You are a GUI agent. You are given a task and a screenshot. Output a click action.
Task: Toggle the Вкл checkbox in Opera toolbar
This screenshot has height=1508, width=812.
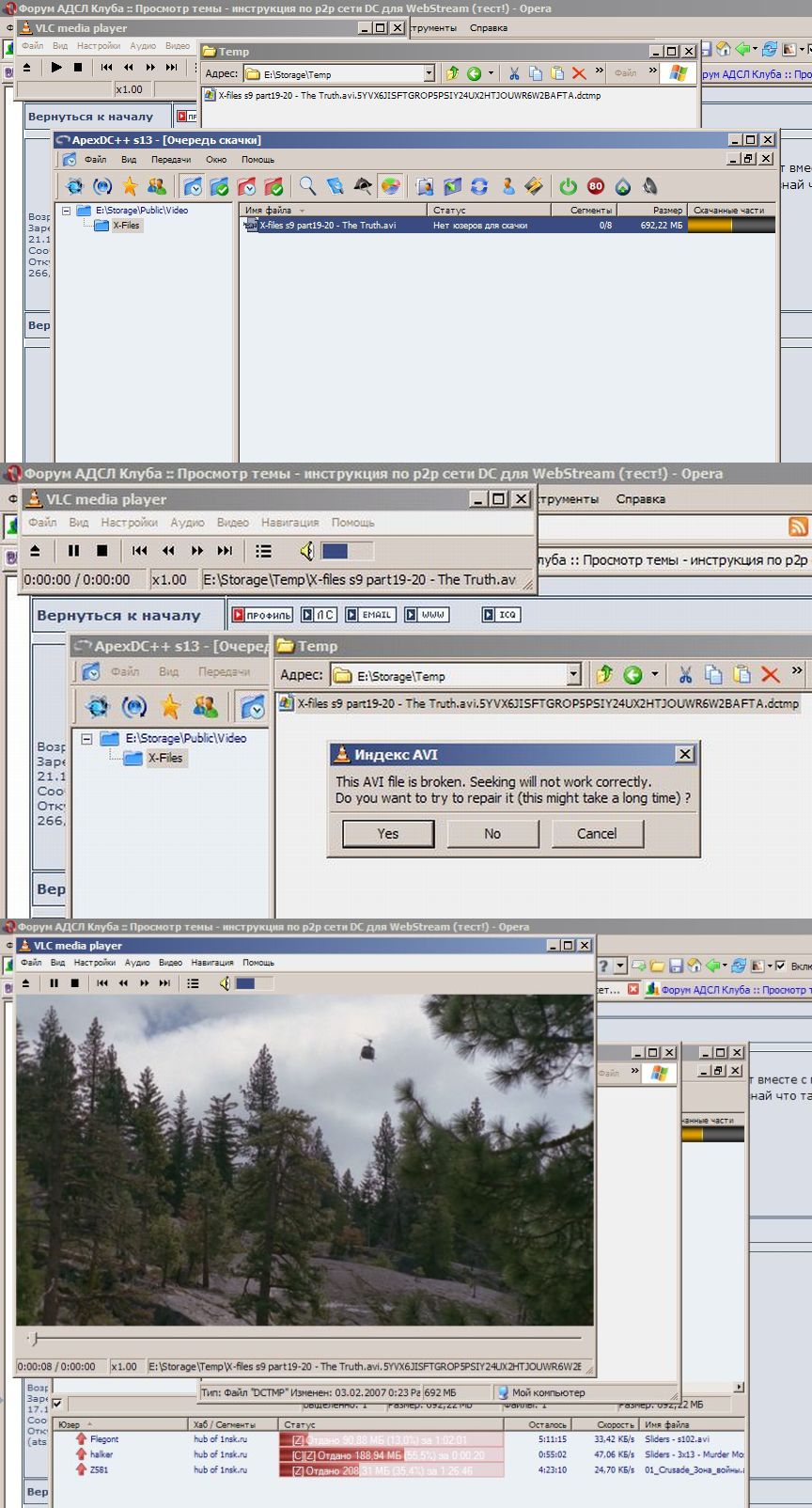pos(780,966)
